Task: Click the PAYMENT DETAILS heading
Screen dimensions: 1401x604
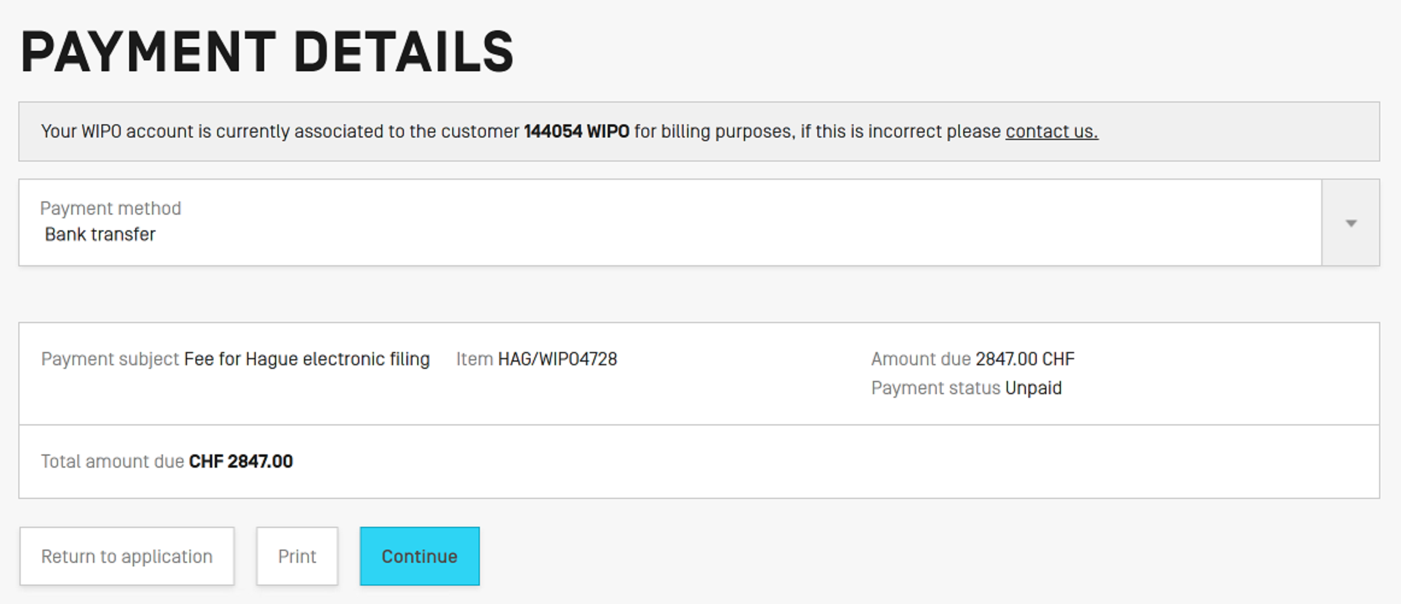Action: coord(267,53)
